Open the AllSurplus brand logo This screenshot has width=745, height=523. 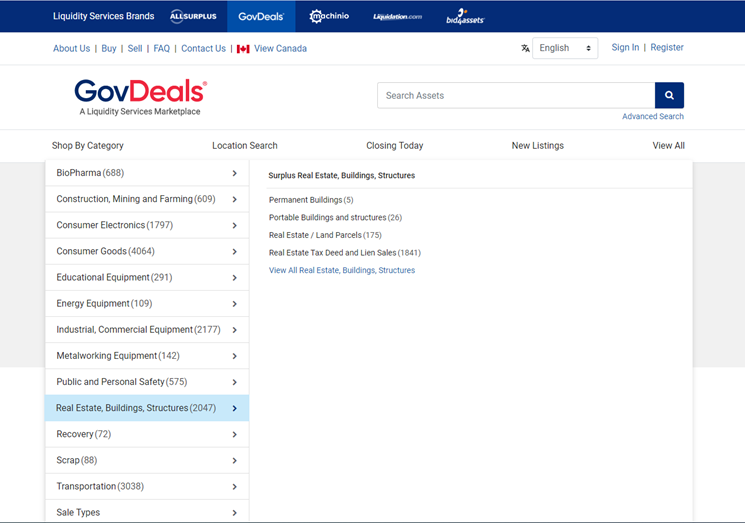(193, 16)
